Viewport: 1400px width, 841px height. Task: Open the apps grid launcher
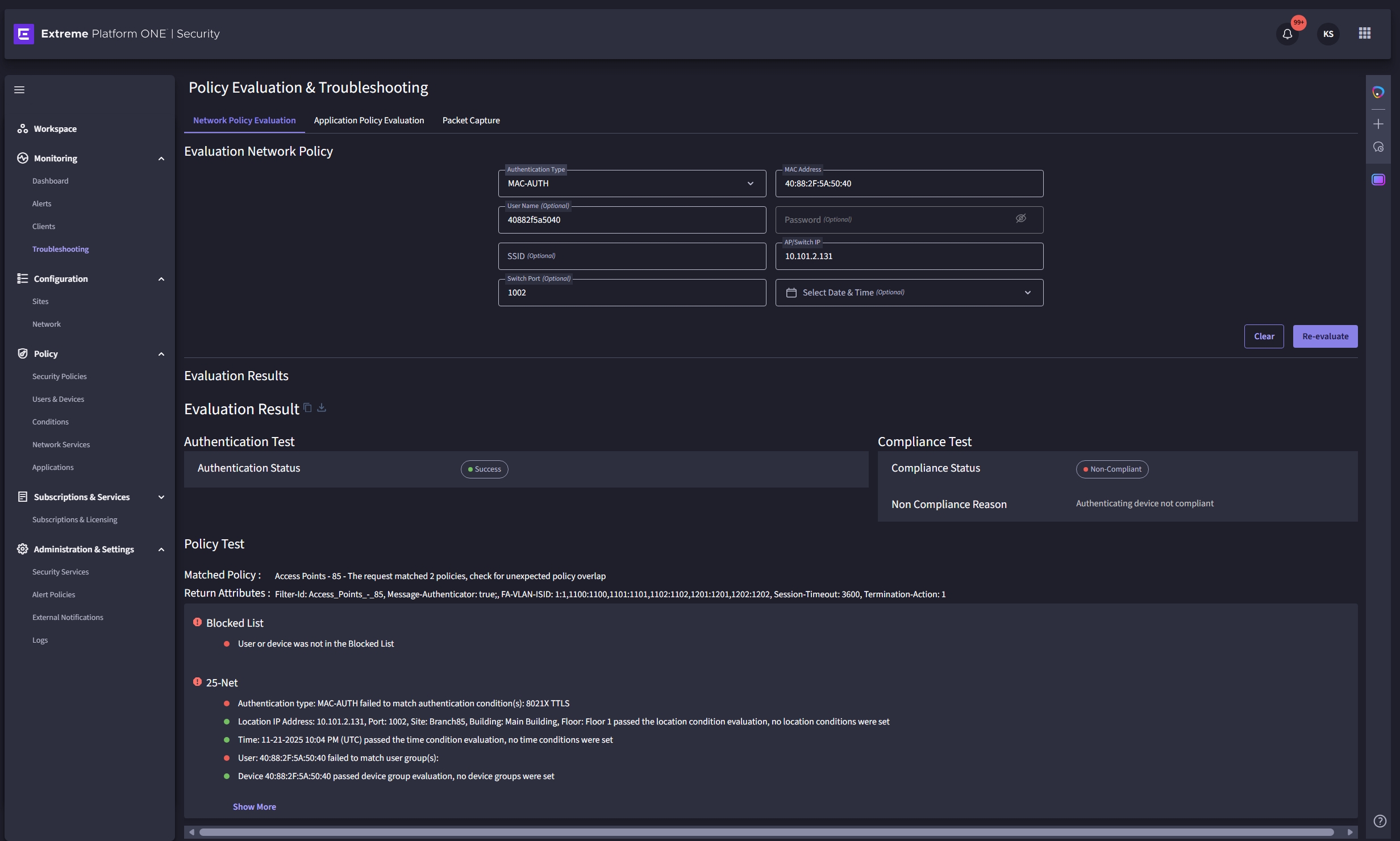click(1364, 34)
